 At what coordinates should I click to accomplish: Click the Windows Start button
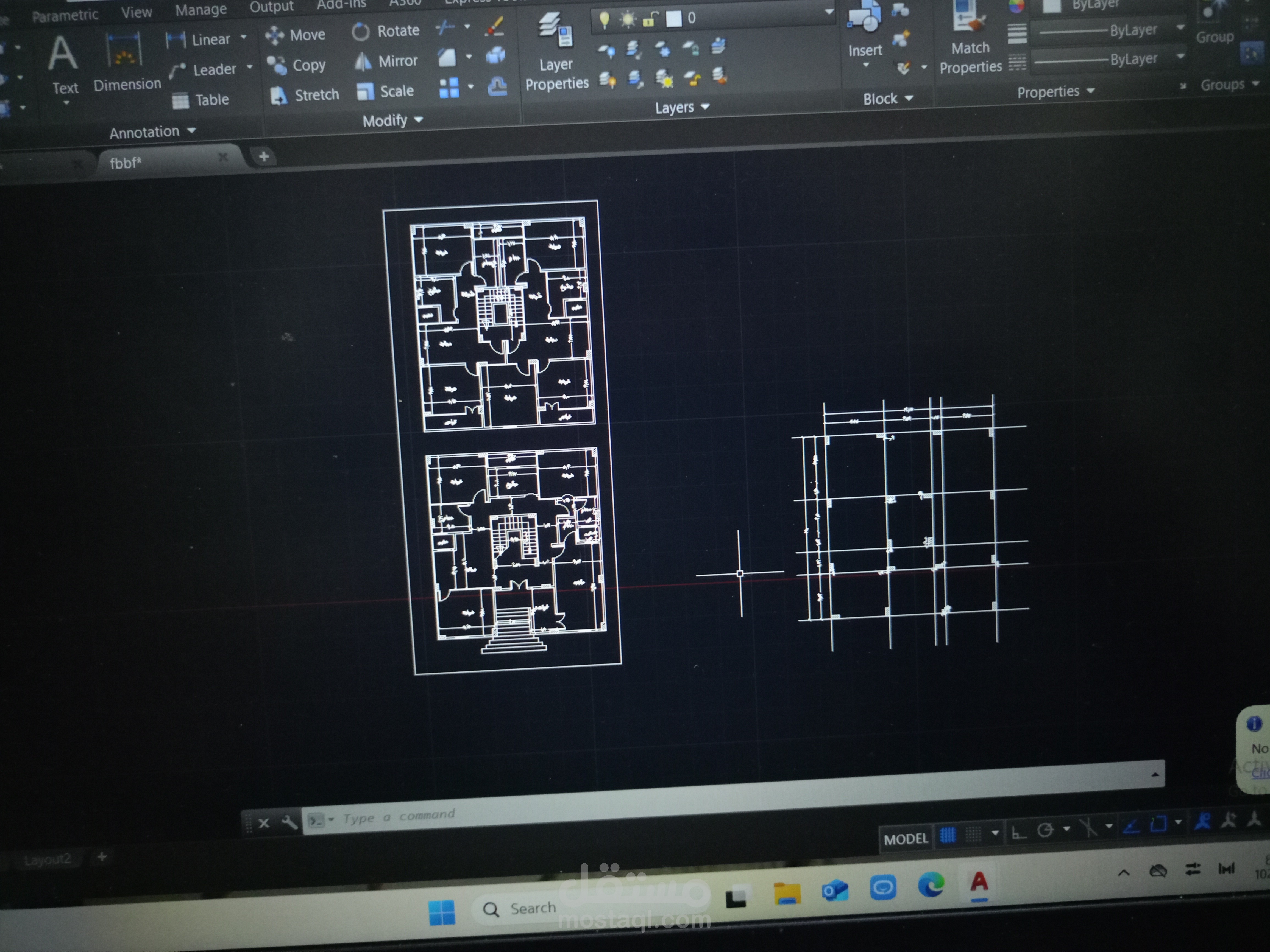[442, 912]
